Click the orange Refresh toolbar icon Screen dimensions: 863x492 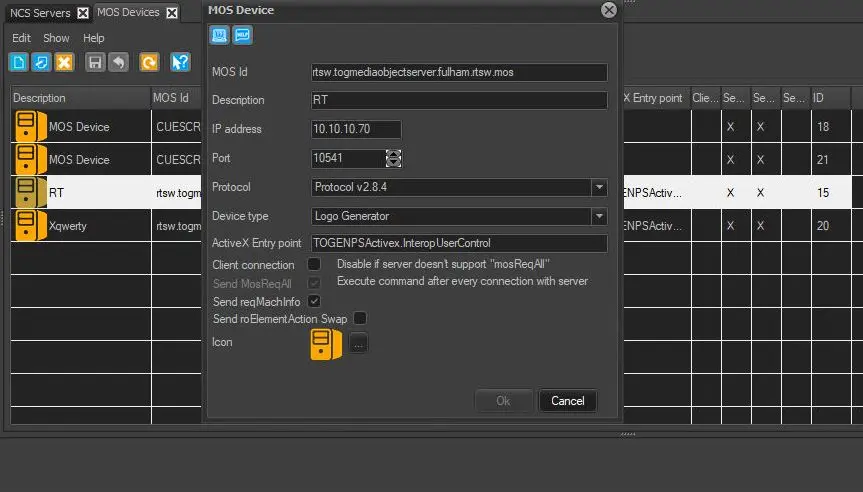pyautogui.click(x=149, y=62)
